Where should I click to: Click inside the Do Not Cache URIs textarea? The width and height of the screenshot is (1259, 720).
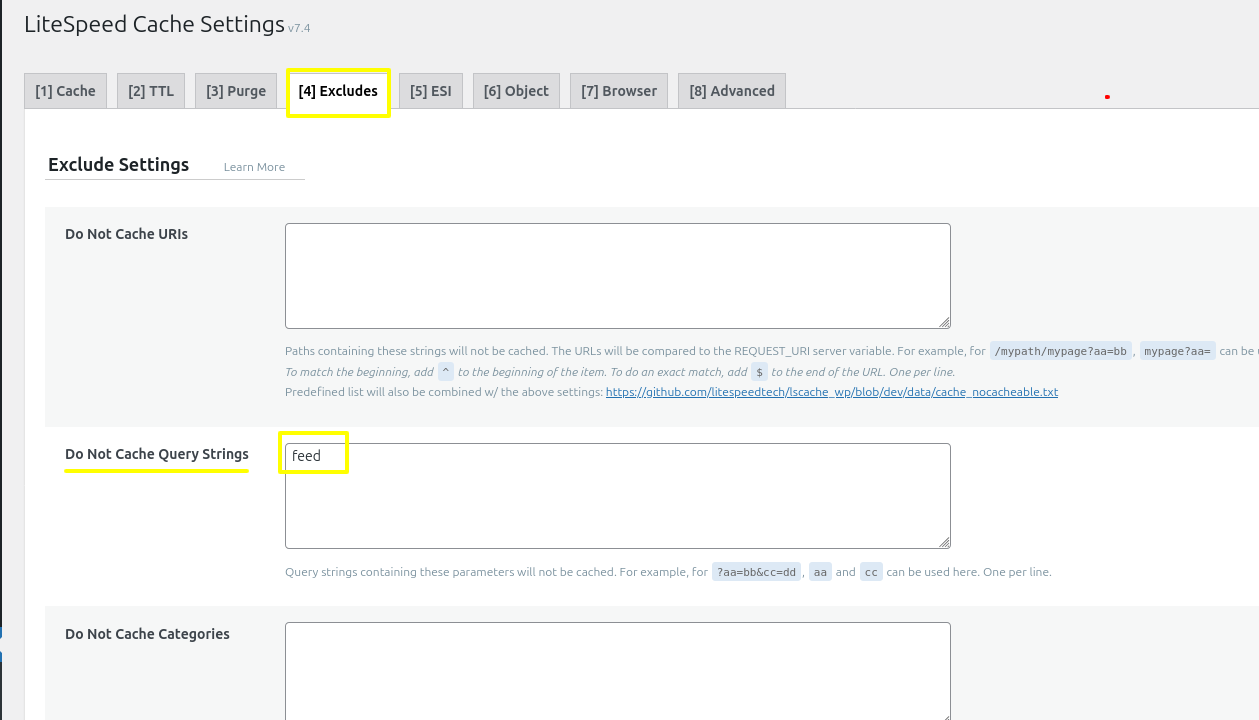617,275
